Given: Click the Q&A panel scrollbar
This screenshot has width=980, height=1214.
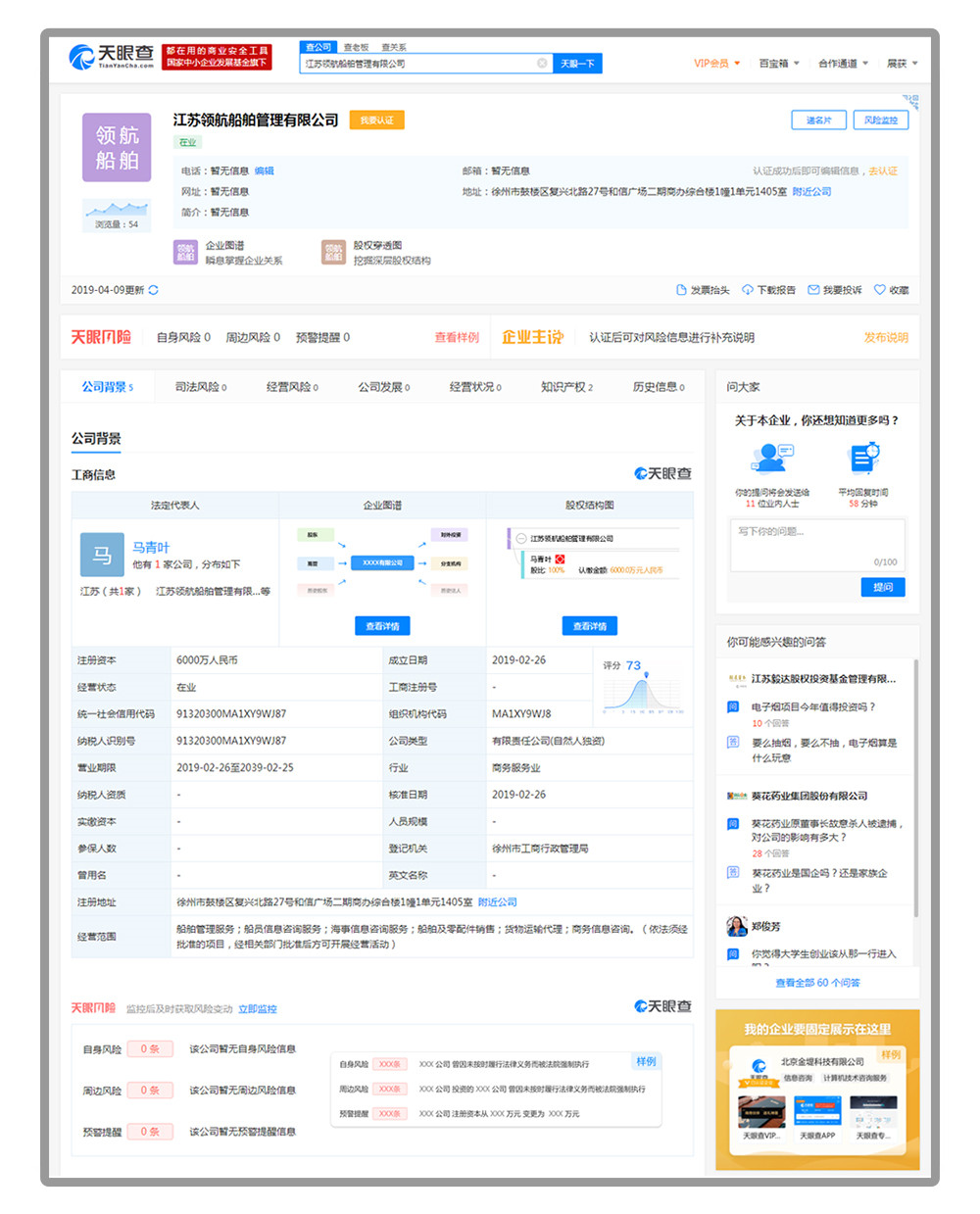Looking at the screenshot, I should coord(916,789).
